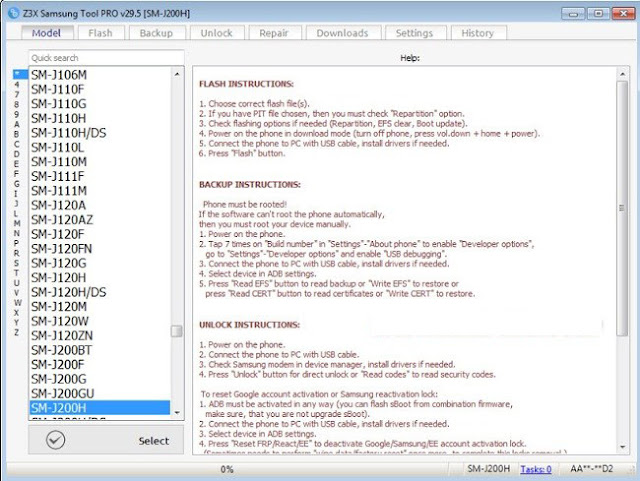This screenshot has width=640, height=481.
Task: Click the Help panel scrollbar thumb
Action: [x=622, y=208]
